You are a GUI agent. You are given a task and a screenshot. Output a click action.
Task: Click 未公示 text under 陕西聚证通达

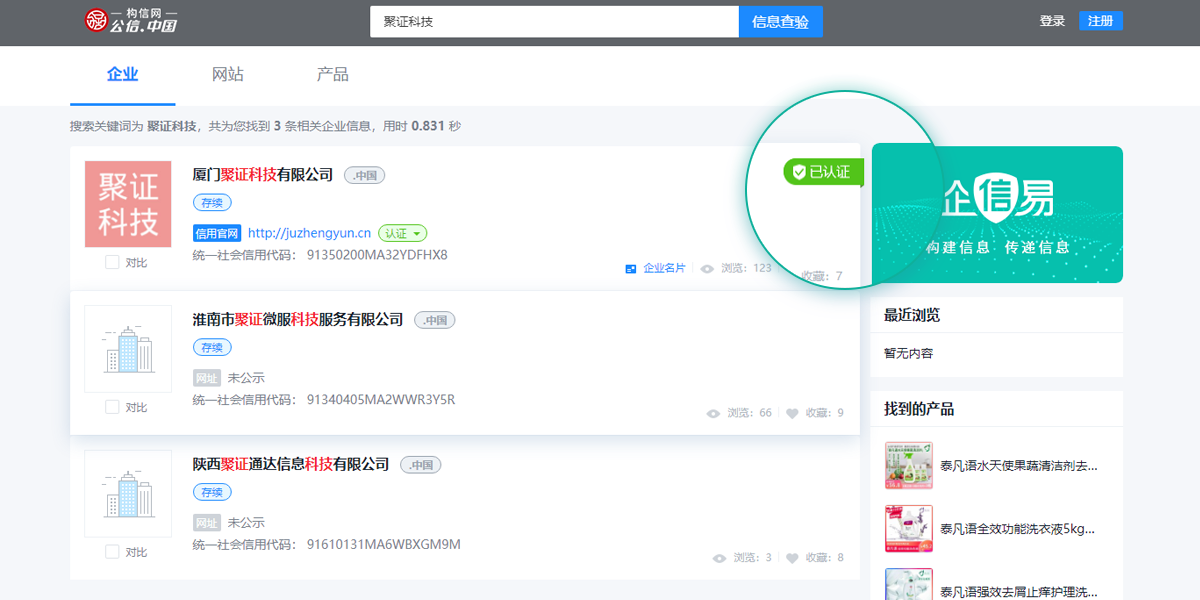tap(246, 523)
